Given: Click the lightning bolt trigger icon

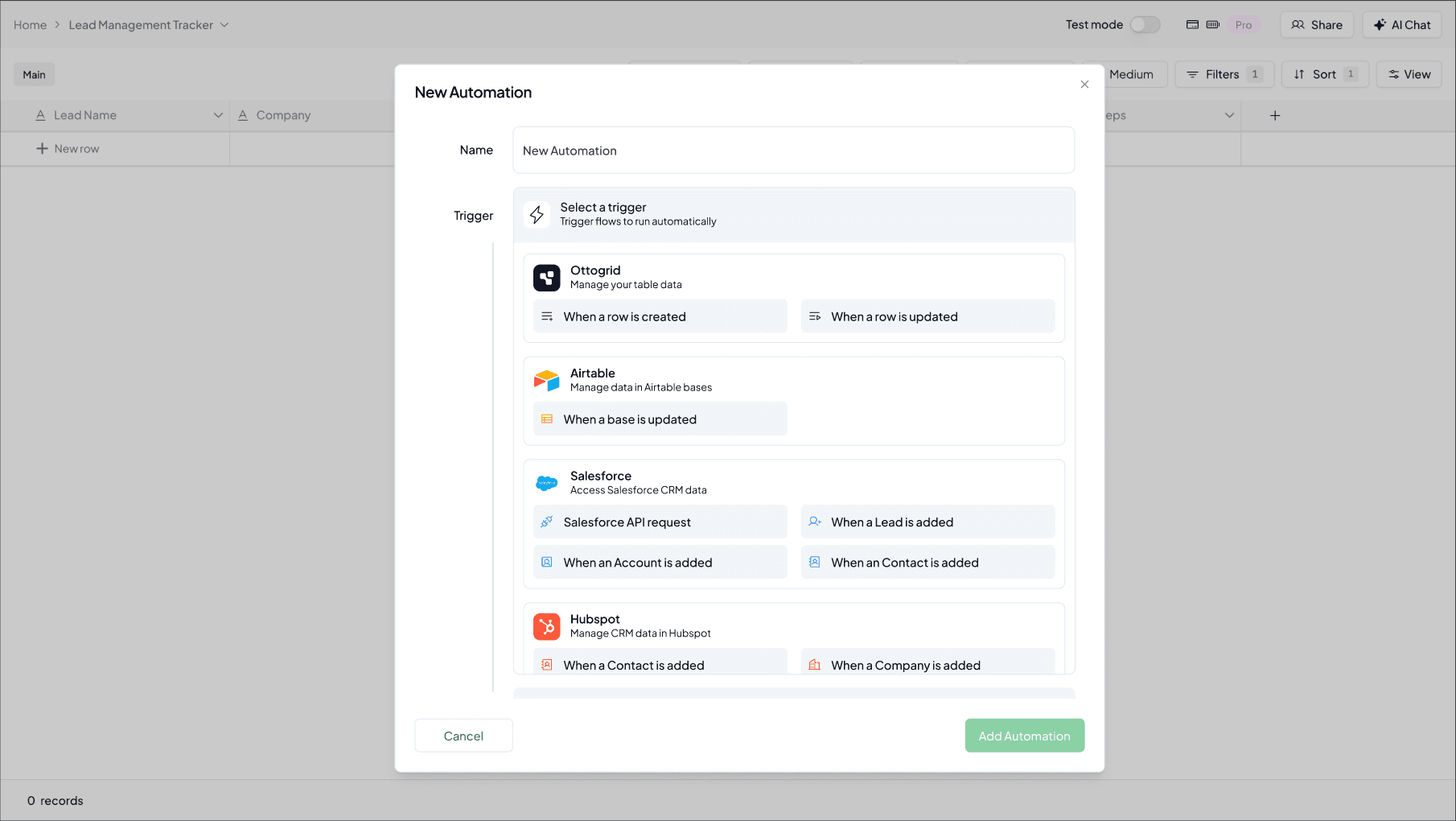Looking at the screenshot, I should (537, 215).
